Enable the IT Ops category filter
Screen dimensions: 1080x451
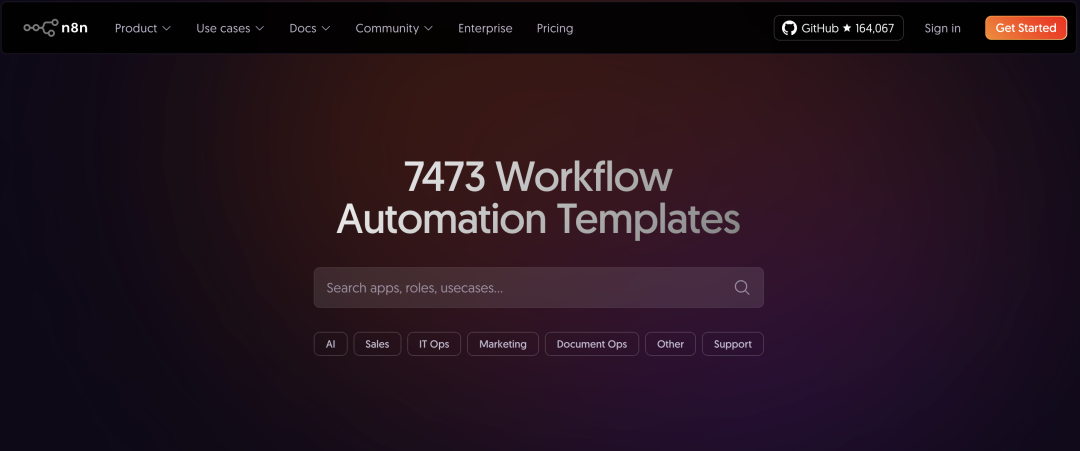[x=434, y=344]
